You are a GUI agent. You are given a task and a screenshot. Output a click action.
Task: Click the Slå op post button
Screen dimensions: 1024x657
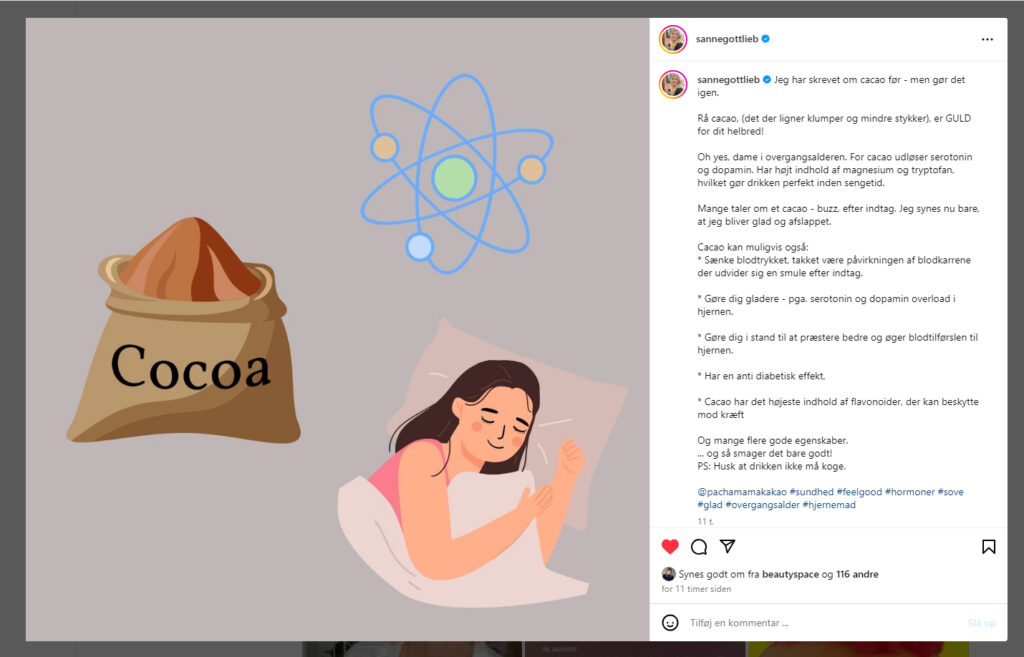click(982, 623)
